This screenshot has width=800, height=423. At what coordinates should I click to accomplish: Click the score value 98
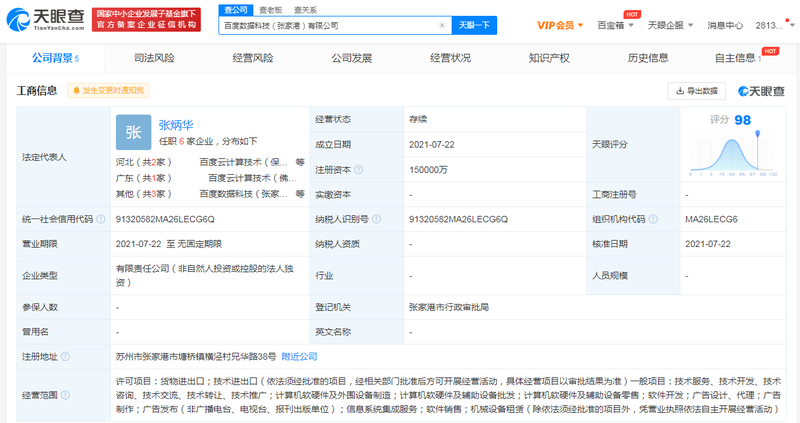[742, 120]
